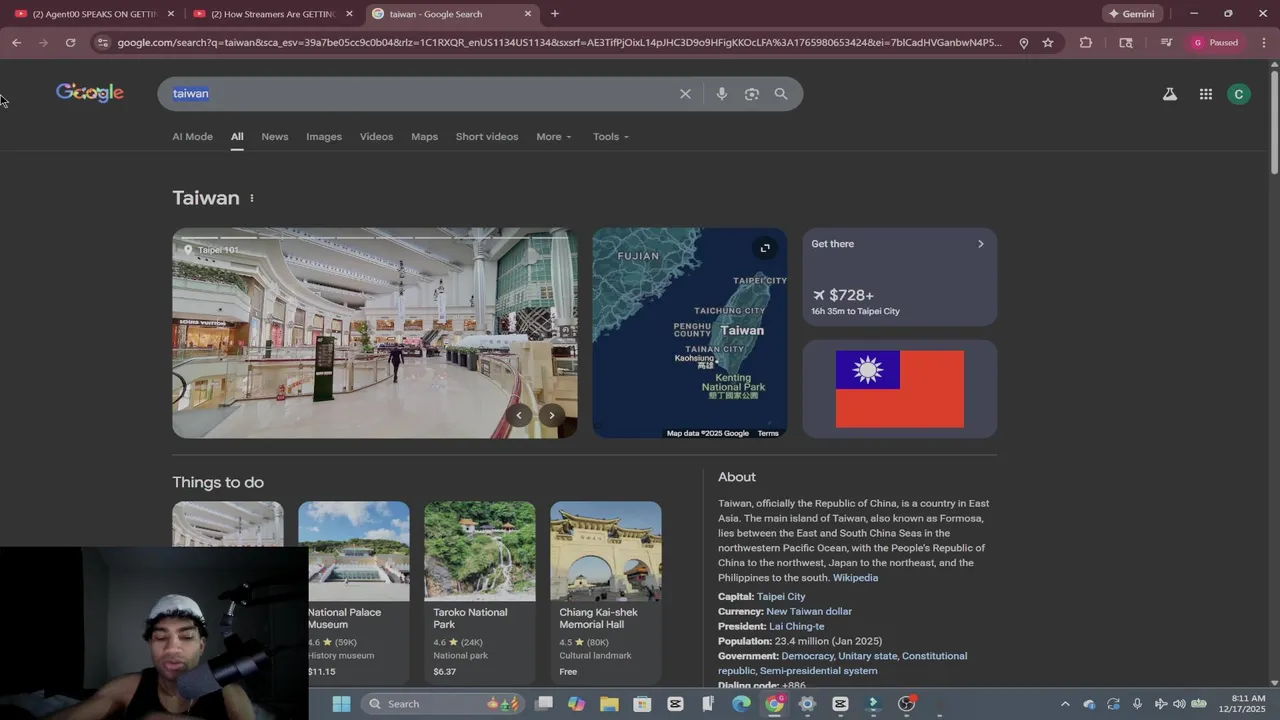Open the Wikipedia link in About
This screenshot has width=1280, height=720.
coord(855,578)
